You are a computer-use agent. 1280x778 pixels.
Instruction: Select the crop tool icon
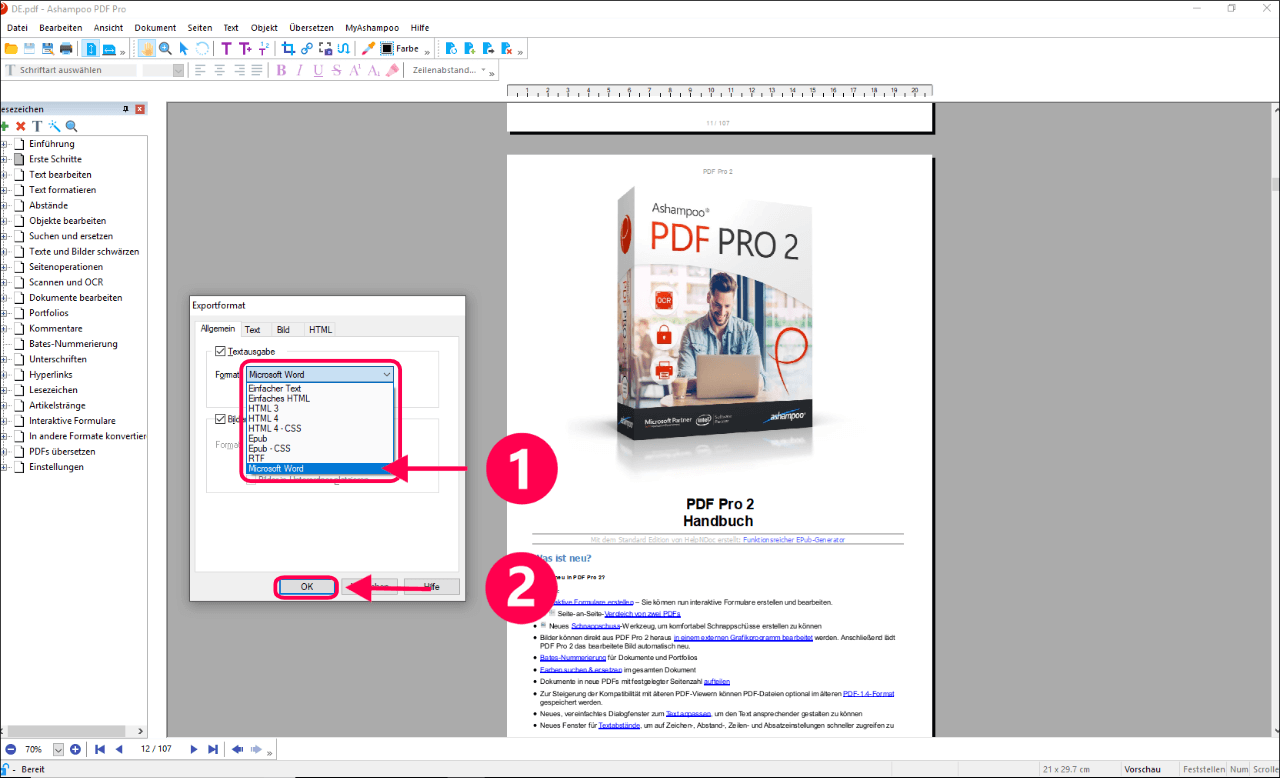(x=288, y=48)
